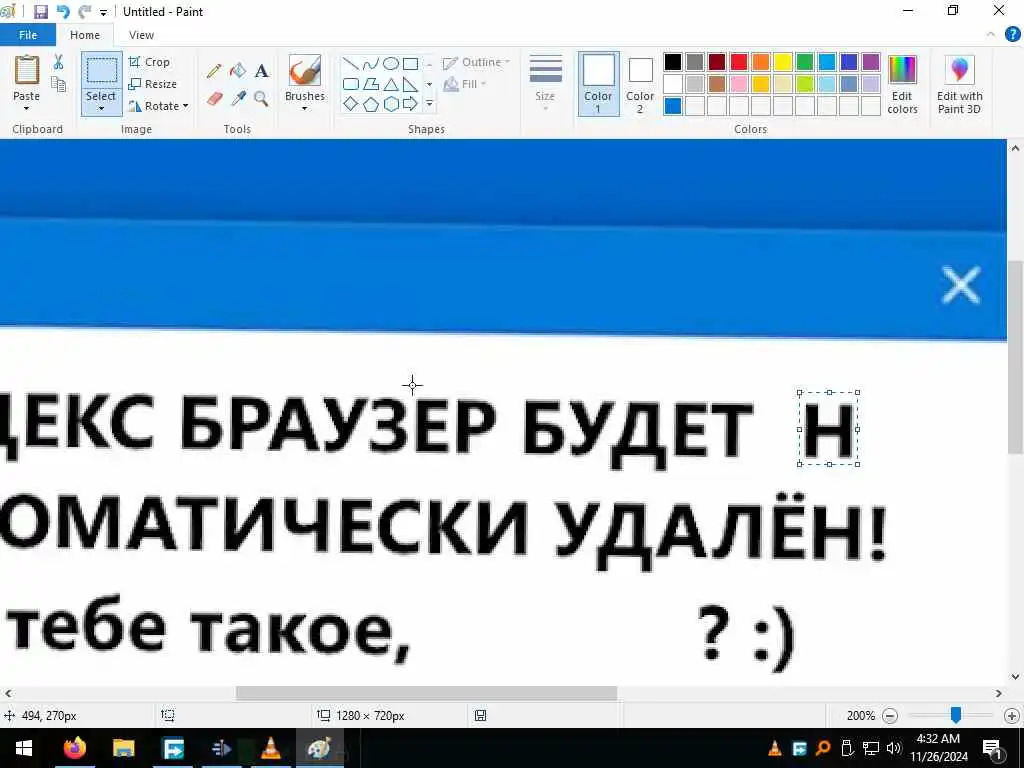Select the Fill with color bucket tool
Viewport: 1024px width, 768px height.
click(x=238, y=71)
